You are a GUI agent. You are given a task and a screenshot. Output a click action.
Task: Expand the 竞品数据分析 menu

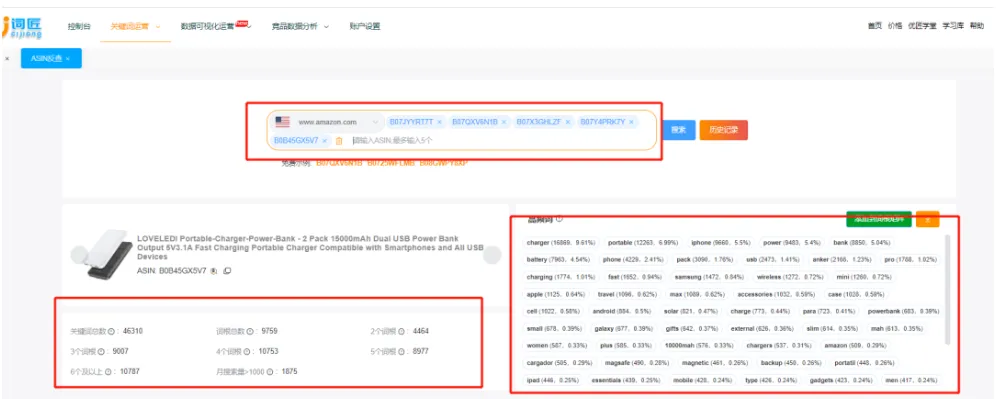300,26
